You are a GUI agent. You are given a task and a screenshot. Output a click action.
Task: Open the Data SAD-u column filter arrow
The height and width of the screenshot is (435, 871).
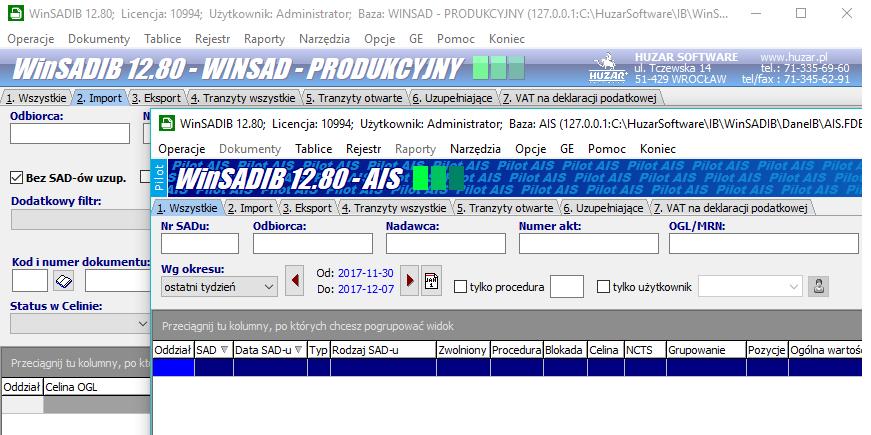tap(298, 350)
